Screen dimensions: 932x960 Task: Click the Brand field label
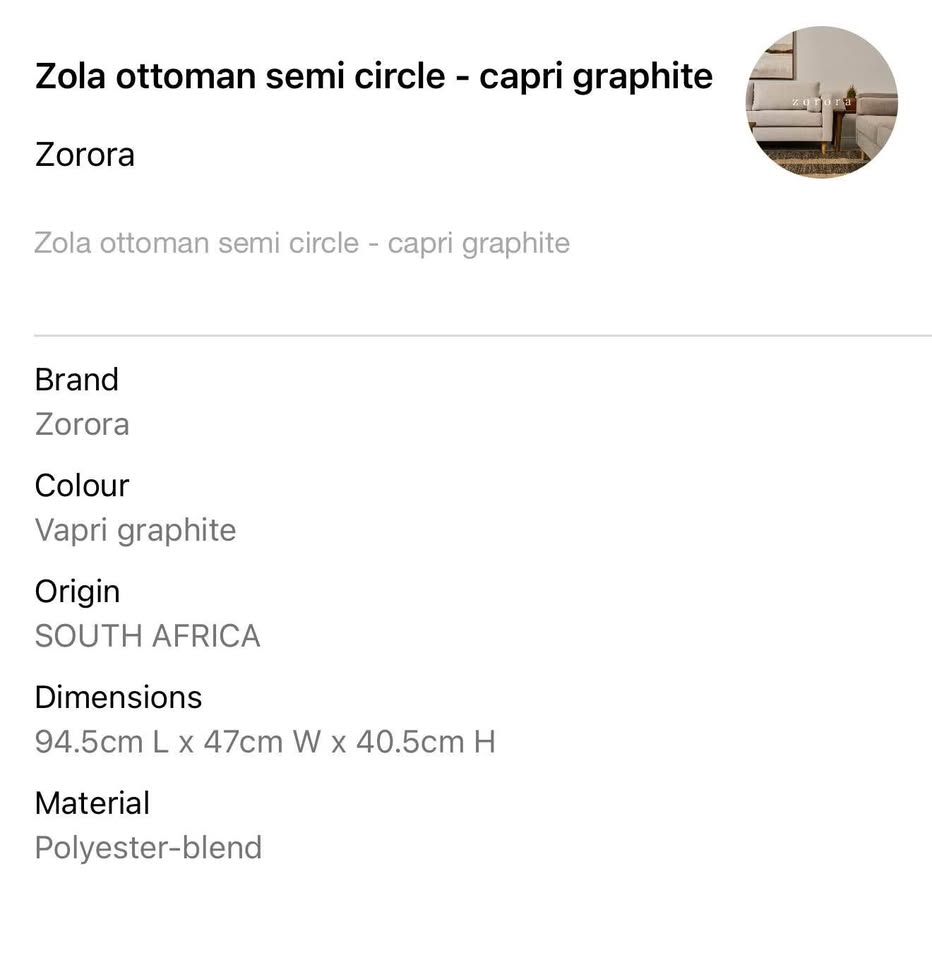77,379
